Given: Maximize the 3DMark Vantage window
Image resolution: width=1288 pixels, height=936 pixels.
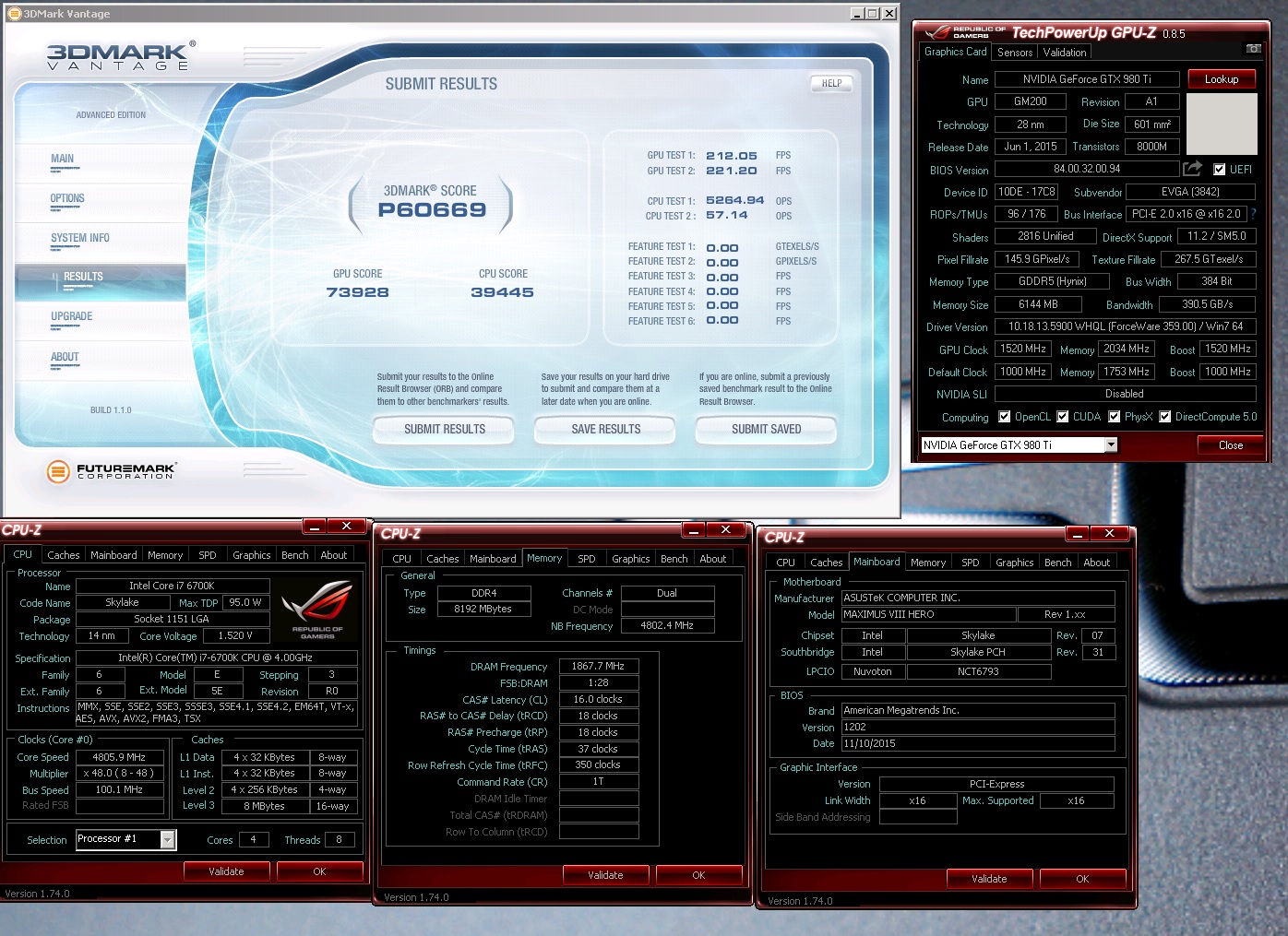Looking at the screenshot, I should point(873,13).
